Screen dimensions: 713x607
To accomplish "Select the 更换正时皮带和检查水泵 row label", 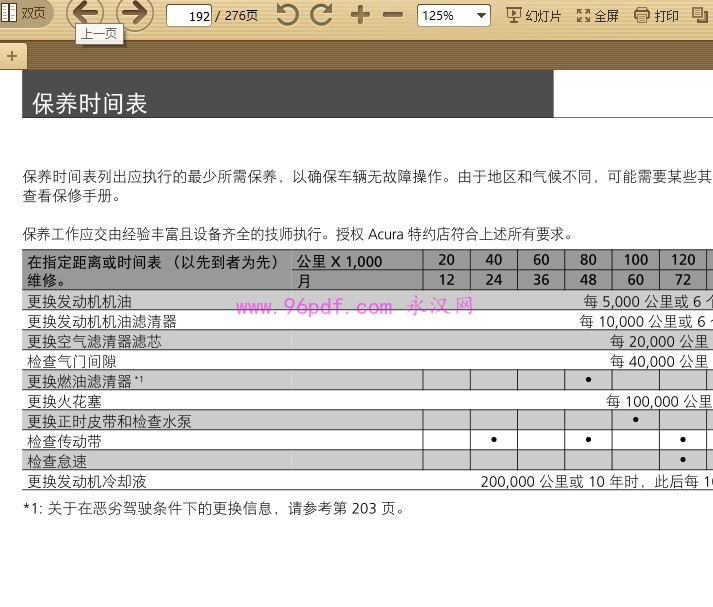I will tap(109, 422).
